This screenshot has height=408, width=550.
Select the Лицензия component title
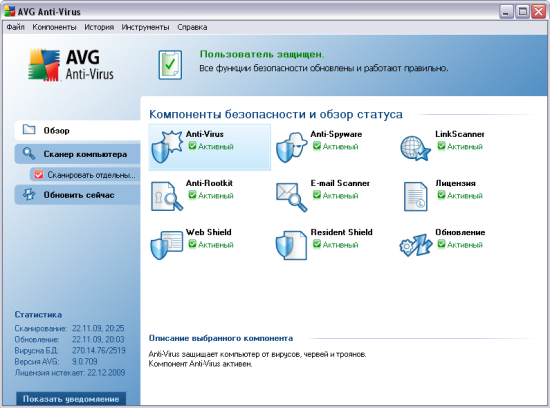pyautogui.click(x=455, y=183)
